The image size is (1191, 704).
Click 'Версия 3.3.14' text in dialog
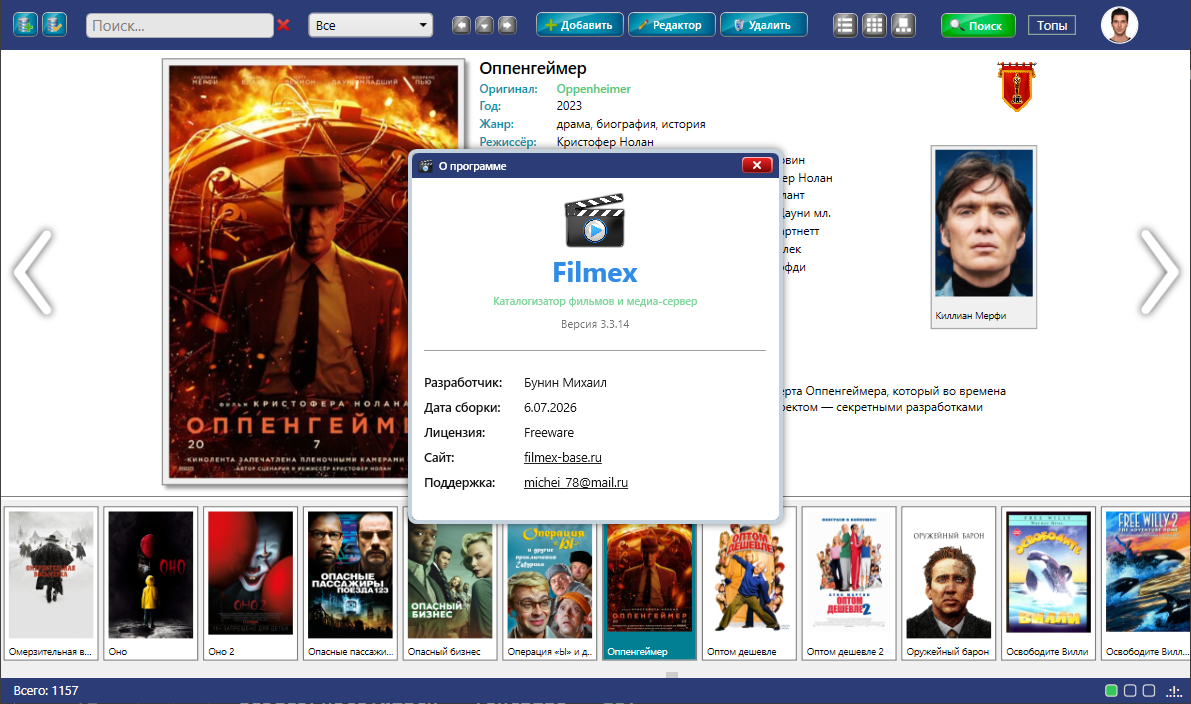coord(595,324)
